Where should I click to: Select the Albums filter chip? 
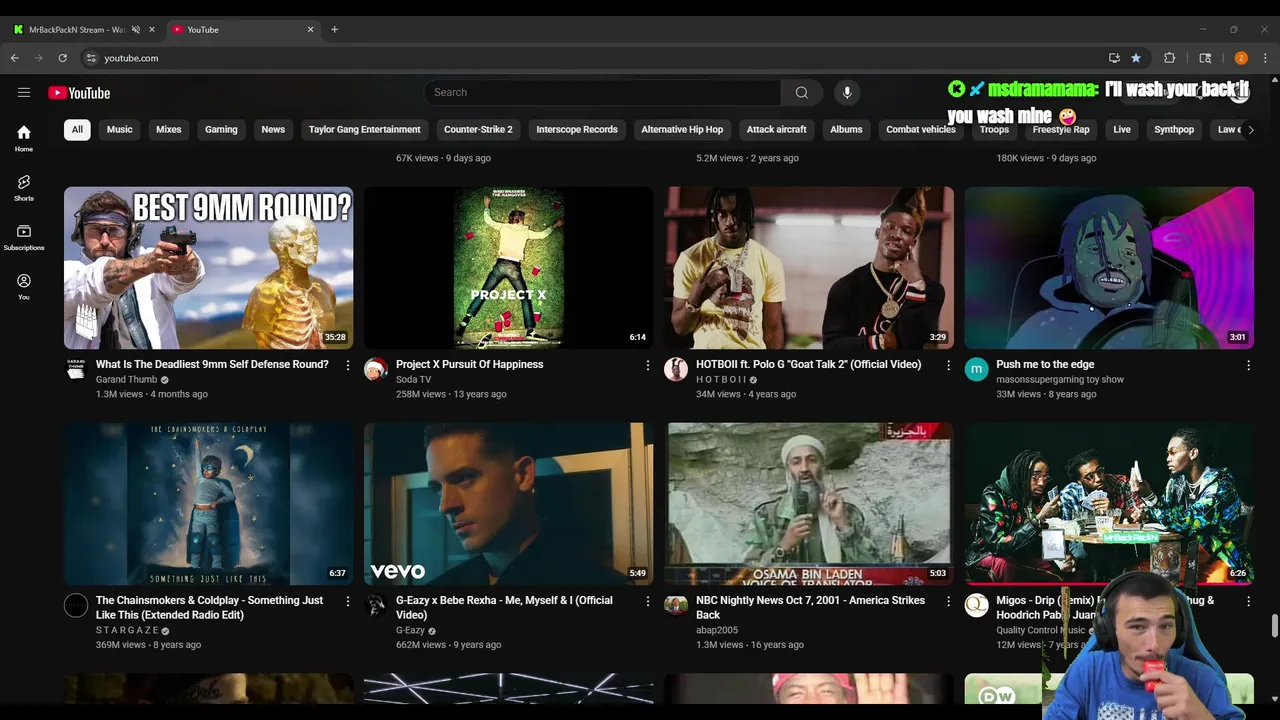click(x=846, y=129)
